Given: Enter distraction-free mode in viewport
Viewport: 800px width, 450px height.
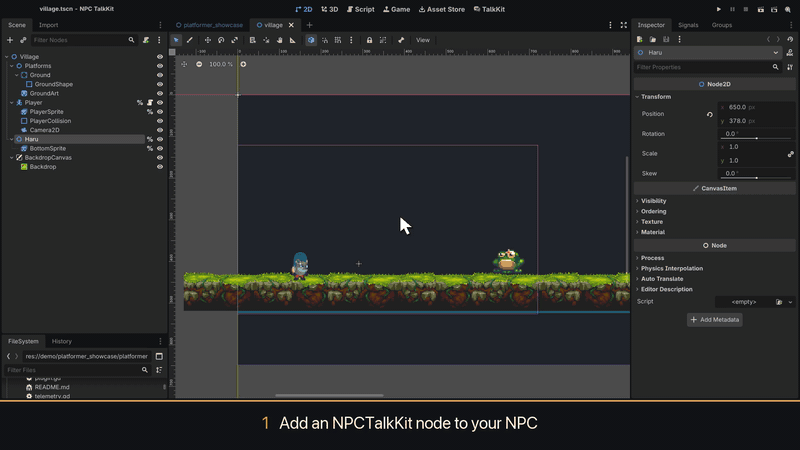Looking at the screenshot, I should [x=623, y=25].
